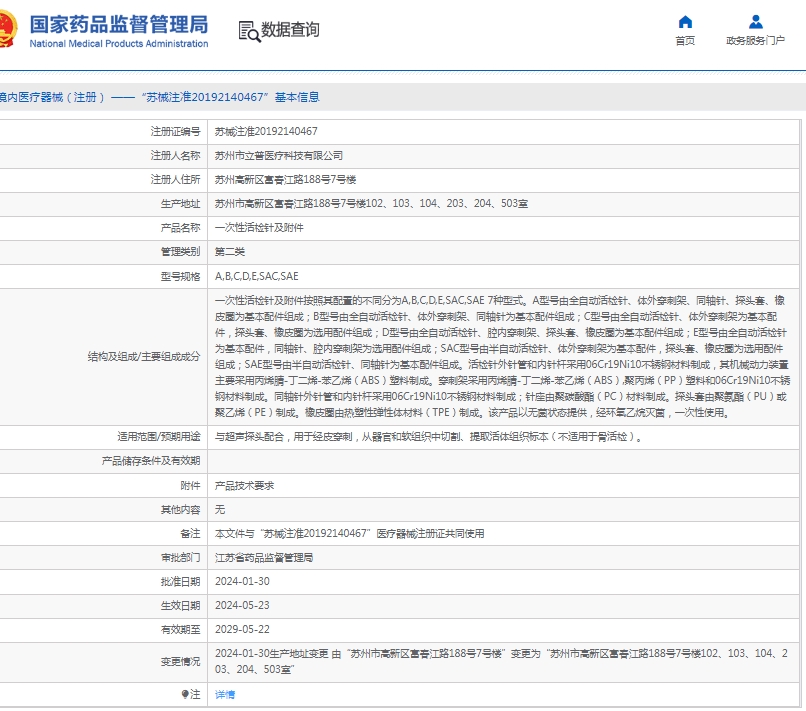Click attachment value 产品技术要求

point(244,485)
